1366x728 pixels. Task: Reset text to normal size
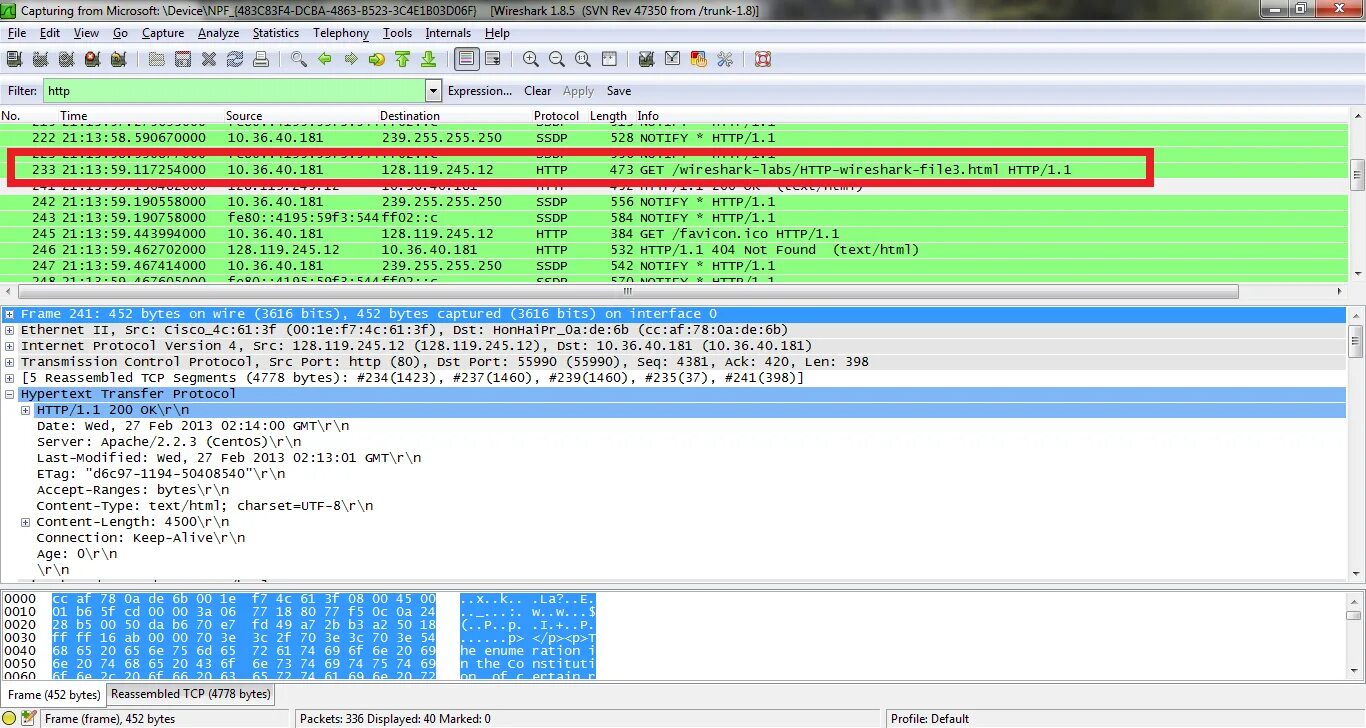click(583, 59)
